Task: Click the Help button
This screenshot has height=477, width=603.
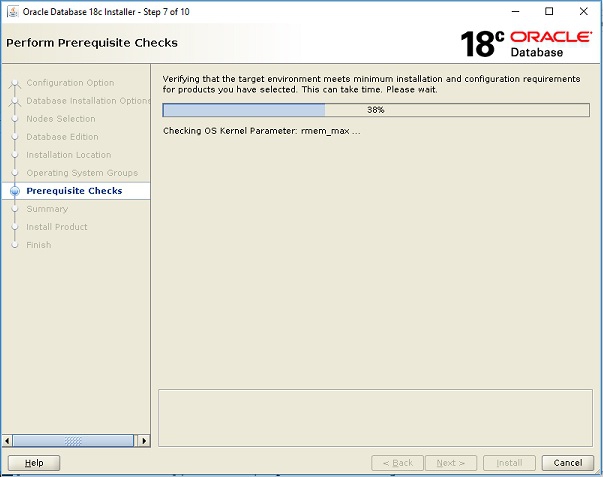Action: pyautogui.click(x=34, y=463)
